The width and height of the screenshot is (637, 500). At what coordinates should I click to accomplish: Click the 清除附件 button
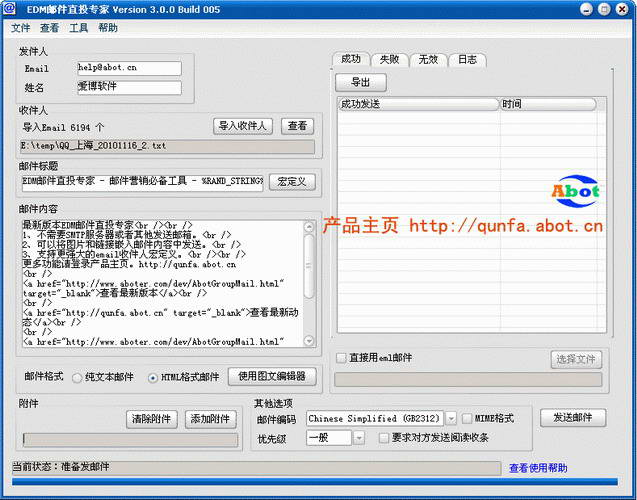click(152, 419)
